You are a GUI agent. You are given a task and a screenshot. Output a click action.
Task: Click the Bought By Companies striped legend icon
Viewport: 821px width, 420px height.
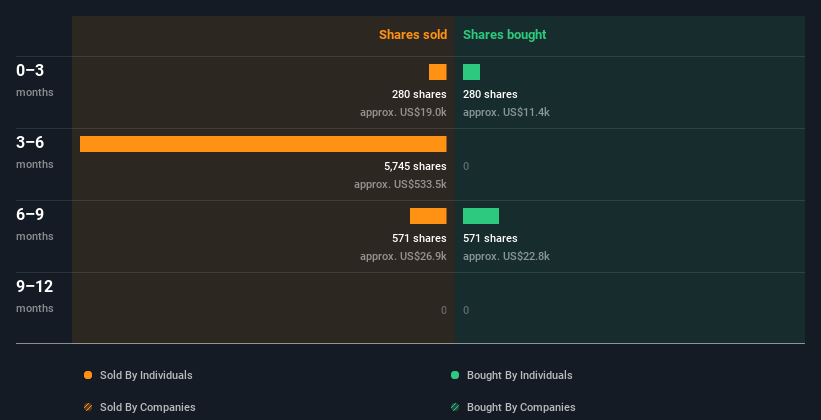(x=455, y=407)
